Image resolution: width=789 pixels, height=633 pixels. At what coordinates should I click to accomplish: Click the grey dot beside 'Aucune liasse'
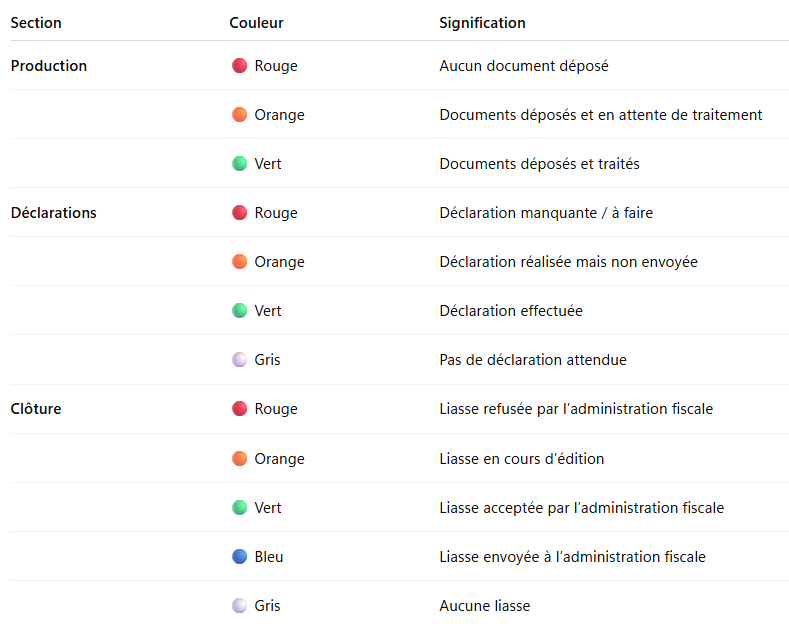[x=240, y=605]
